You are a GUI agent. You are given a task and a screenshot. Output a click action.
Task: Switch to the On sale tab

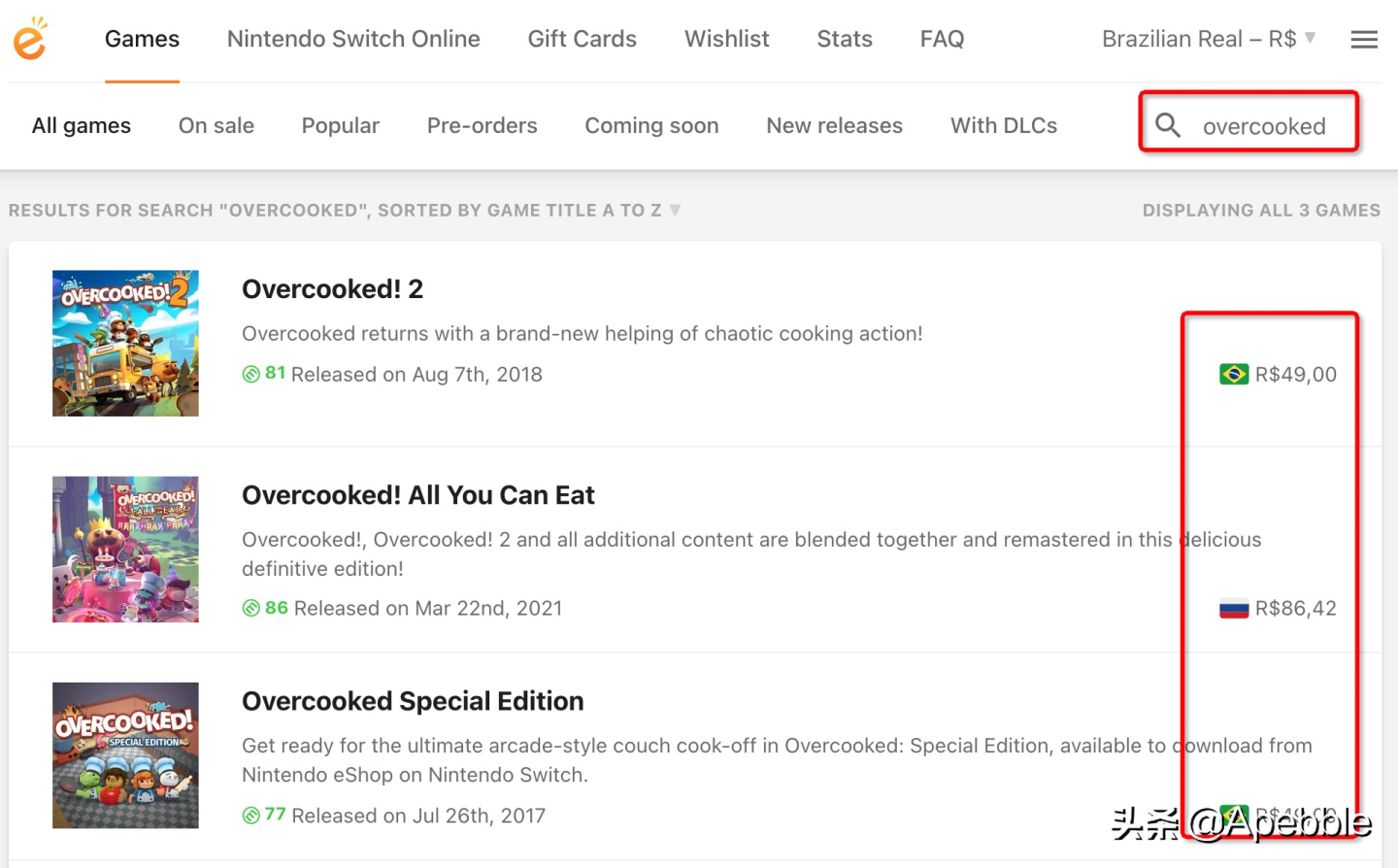pos(216,126)
